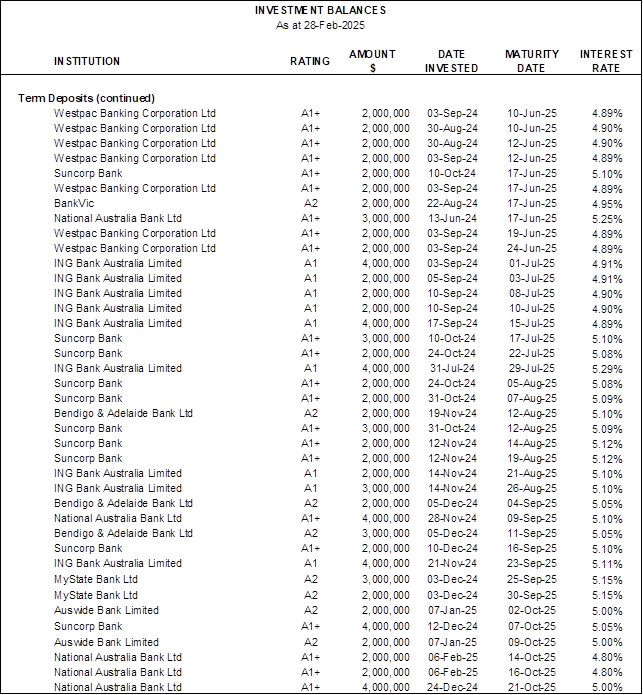Select maturity date 07-Aug-25
The width and height of the screenshot is (643, 695).
point(532,399)
